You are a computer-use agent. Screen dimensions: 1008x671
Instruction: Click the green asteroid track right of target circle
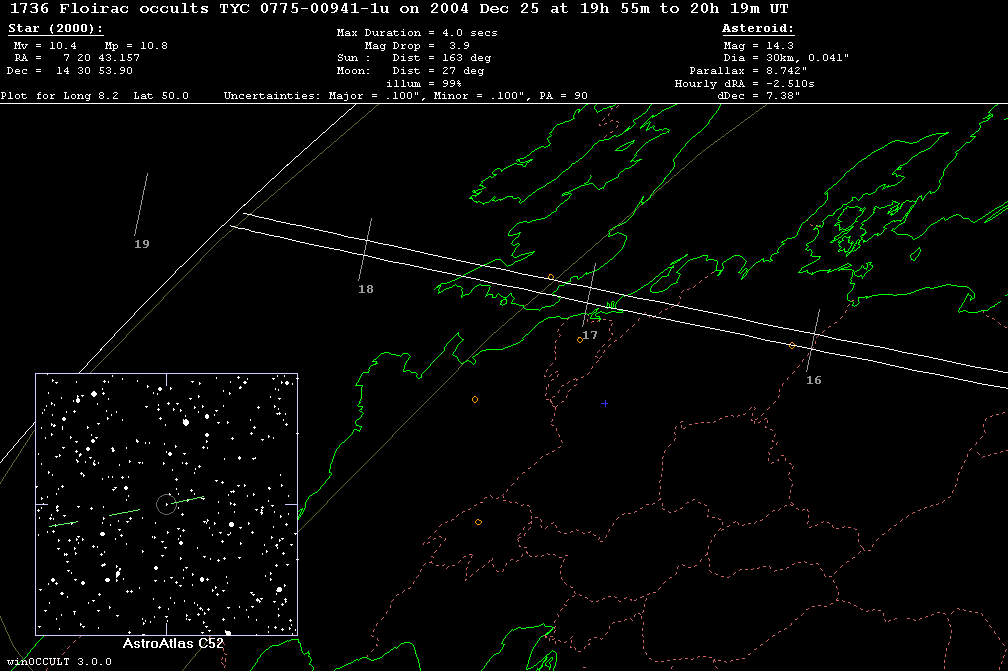coord(188,499)
